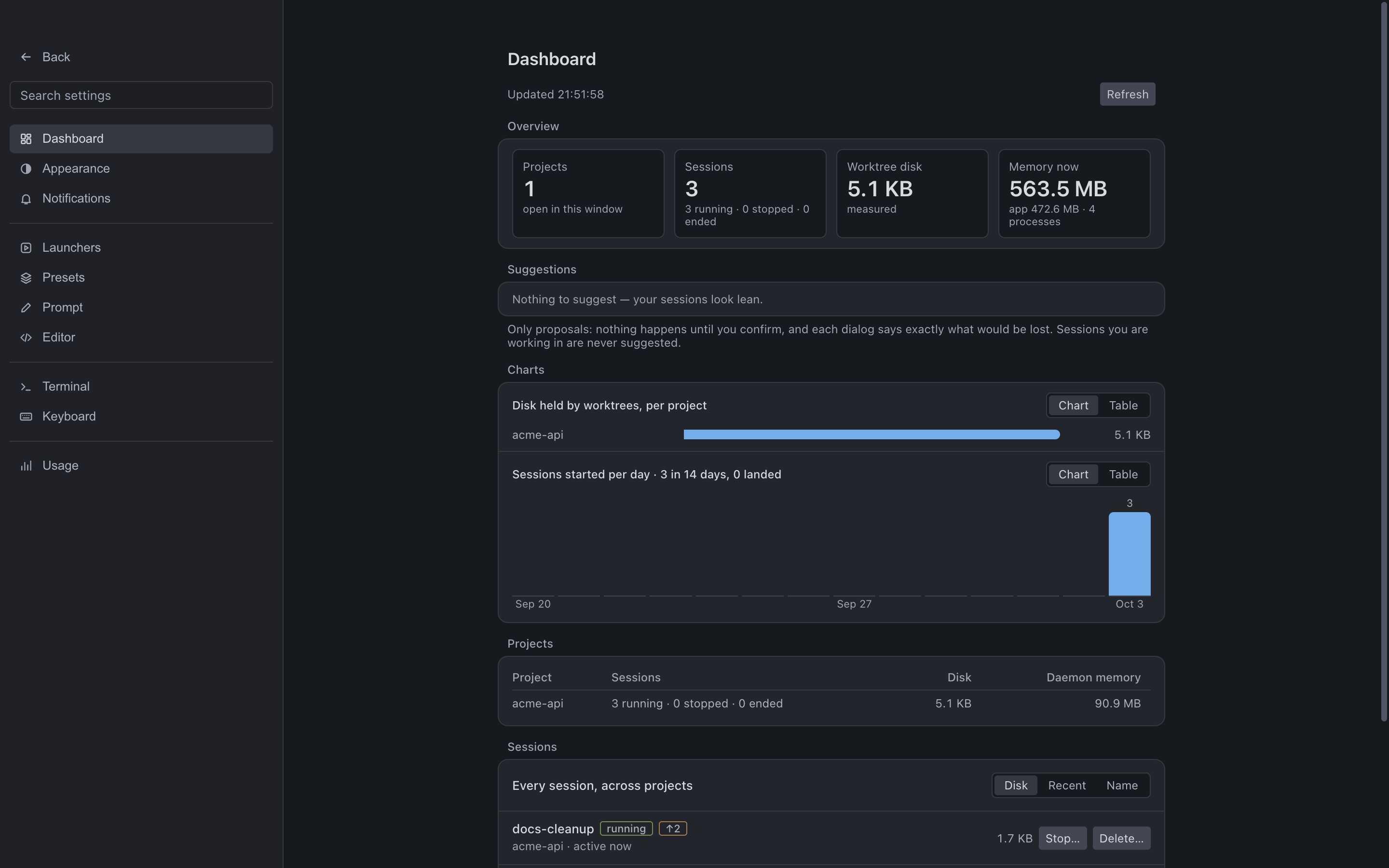Click the Worktree disk overview card

[x=912, y=193]
